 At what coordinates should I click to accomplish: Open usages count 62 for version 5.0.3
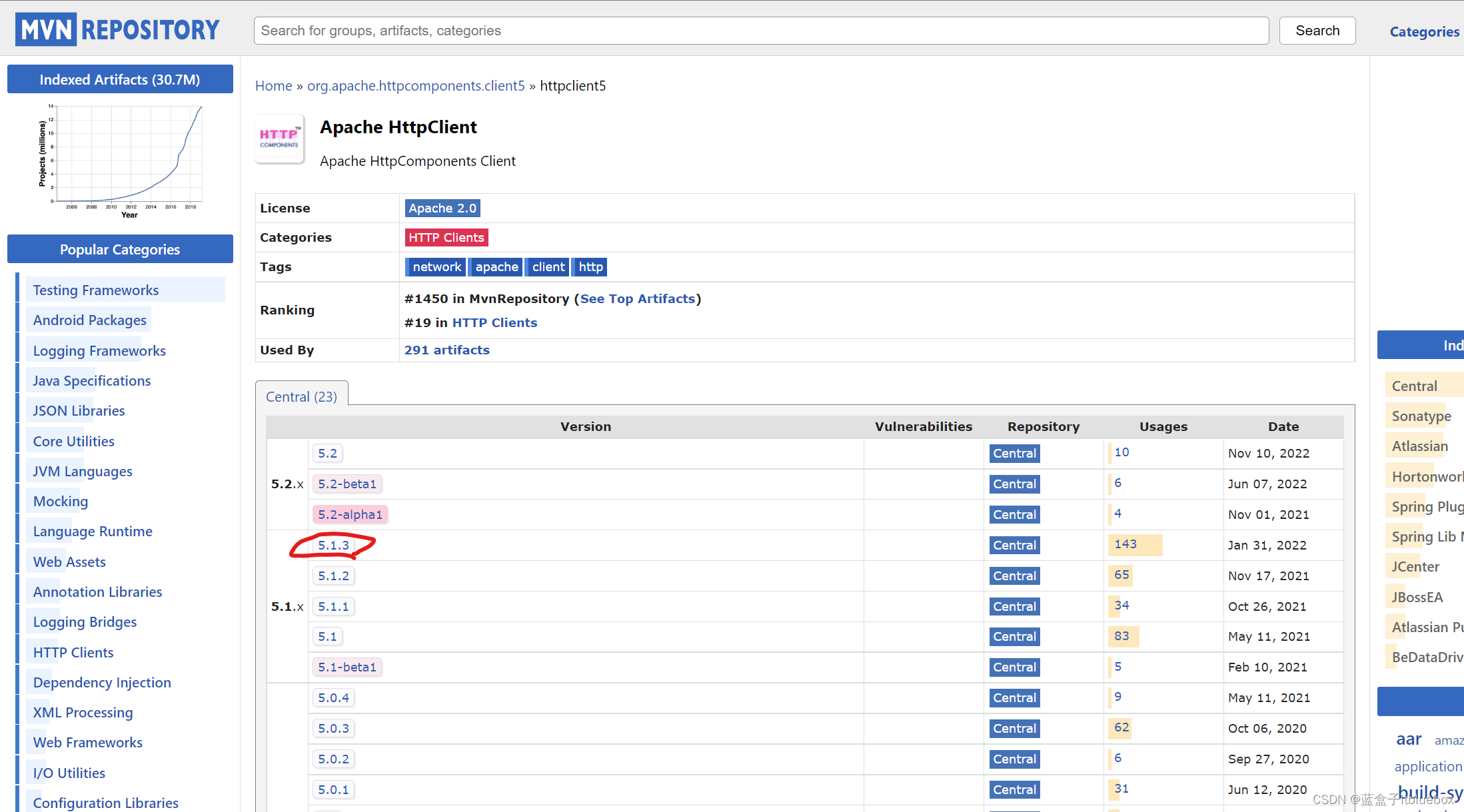[x=1121, y=727]
